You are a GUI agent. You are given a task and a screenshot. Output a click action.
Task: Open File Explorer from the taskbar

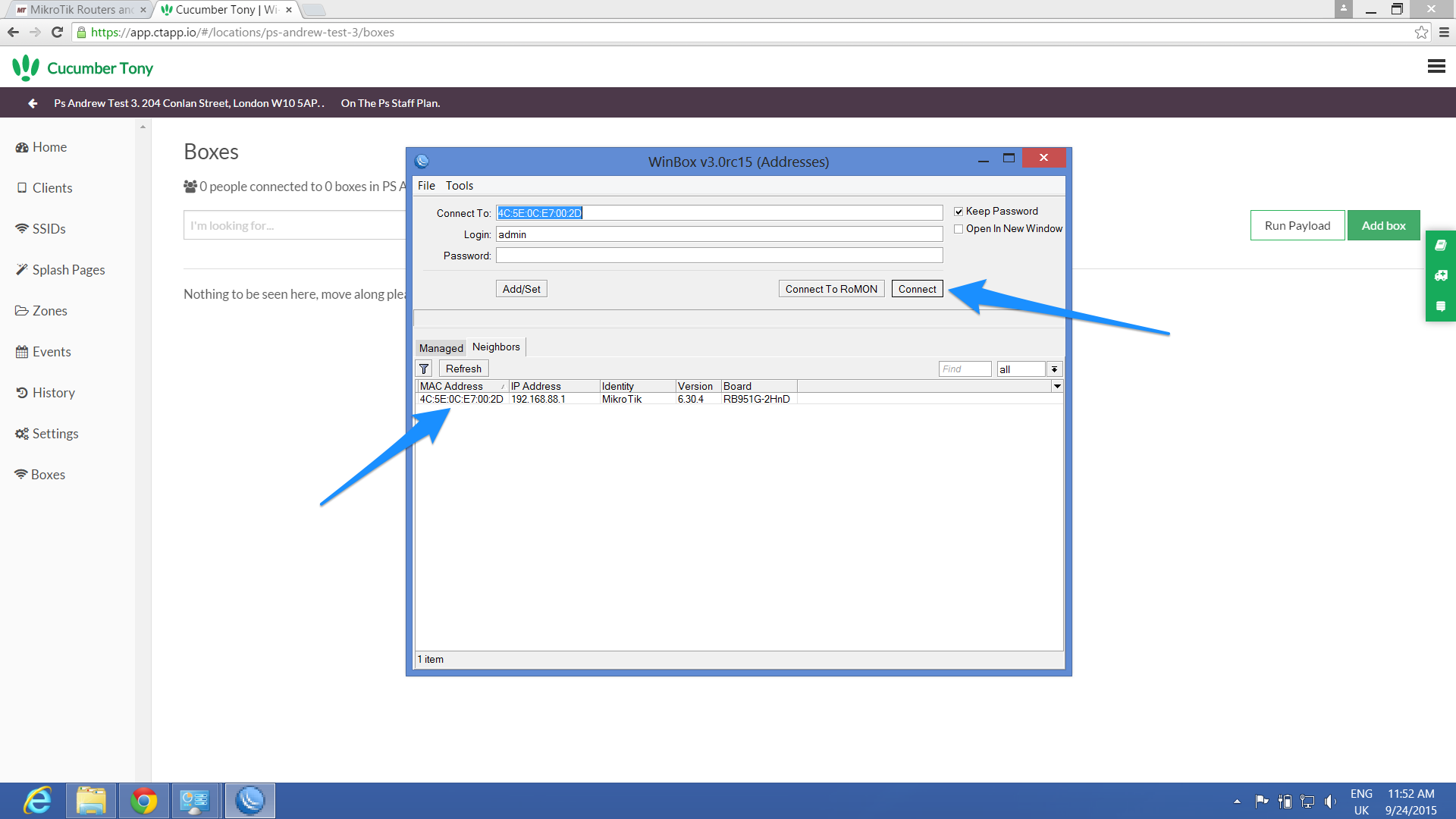(91, 801)
